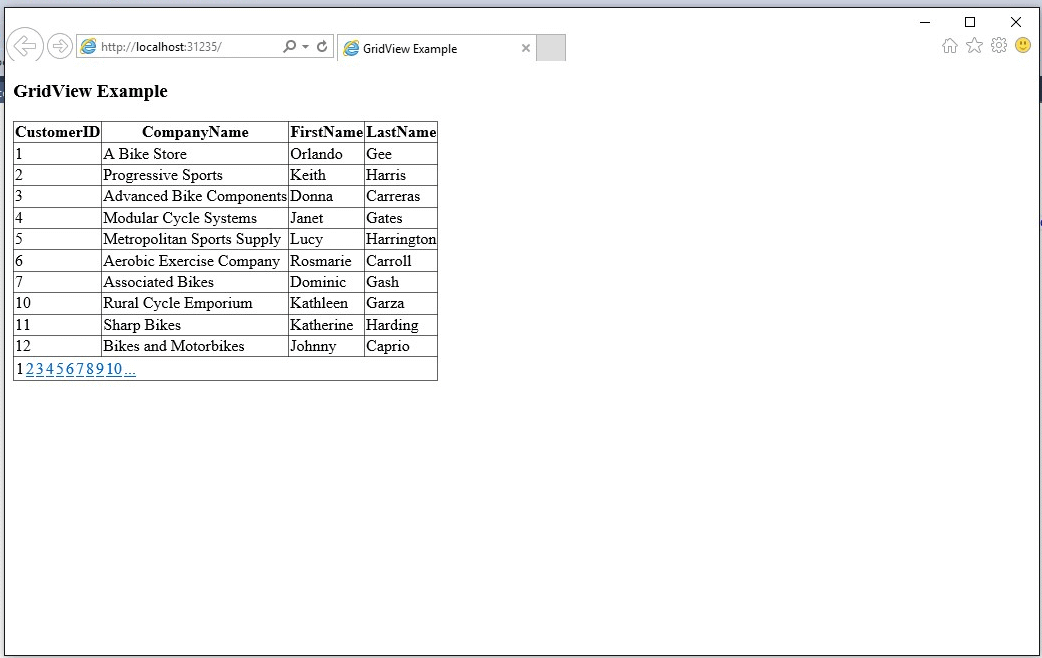Go to pager page 3
Image resolution: width=1042 pixels, height=658 pixels.
[x=40, y=369]
